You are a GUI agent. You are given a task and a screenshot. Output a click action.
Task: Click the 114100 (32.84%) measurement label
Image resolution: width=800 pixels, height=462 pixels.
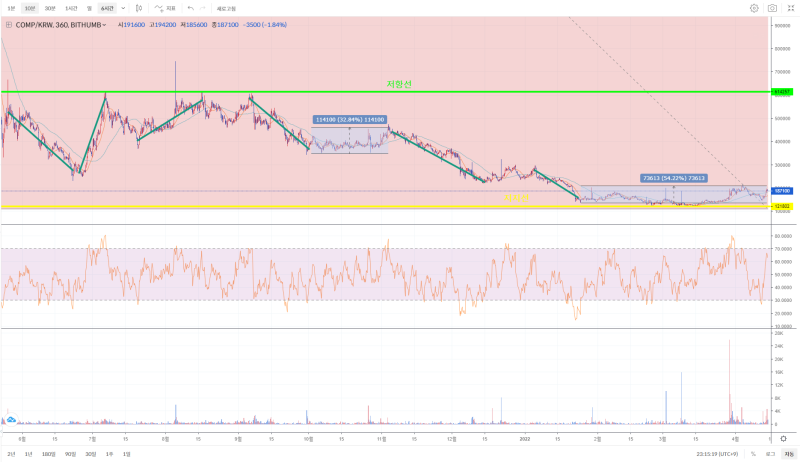coord(349,120)
